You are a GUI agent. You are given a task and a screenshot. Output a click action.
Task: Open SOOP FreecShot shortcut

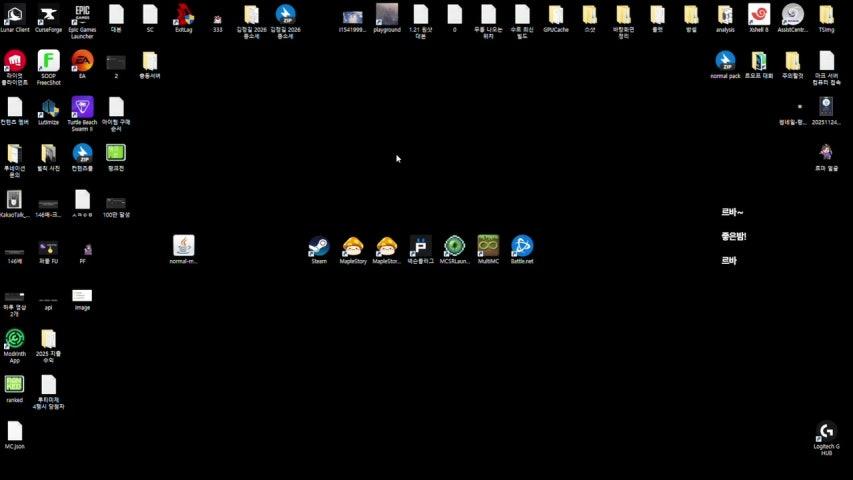pos(48,61)
